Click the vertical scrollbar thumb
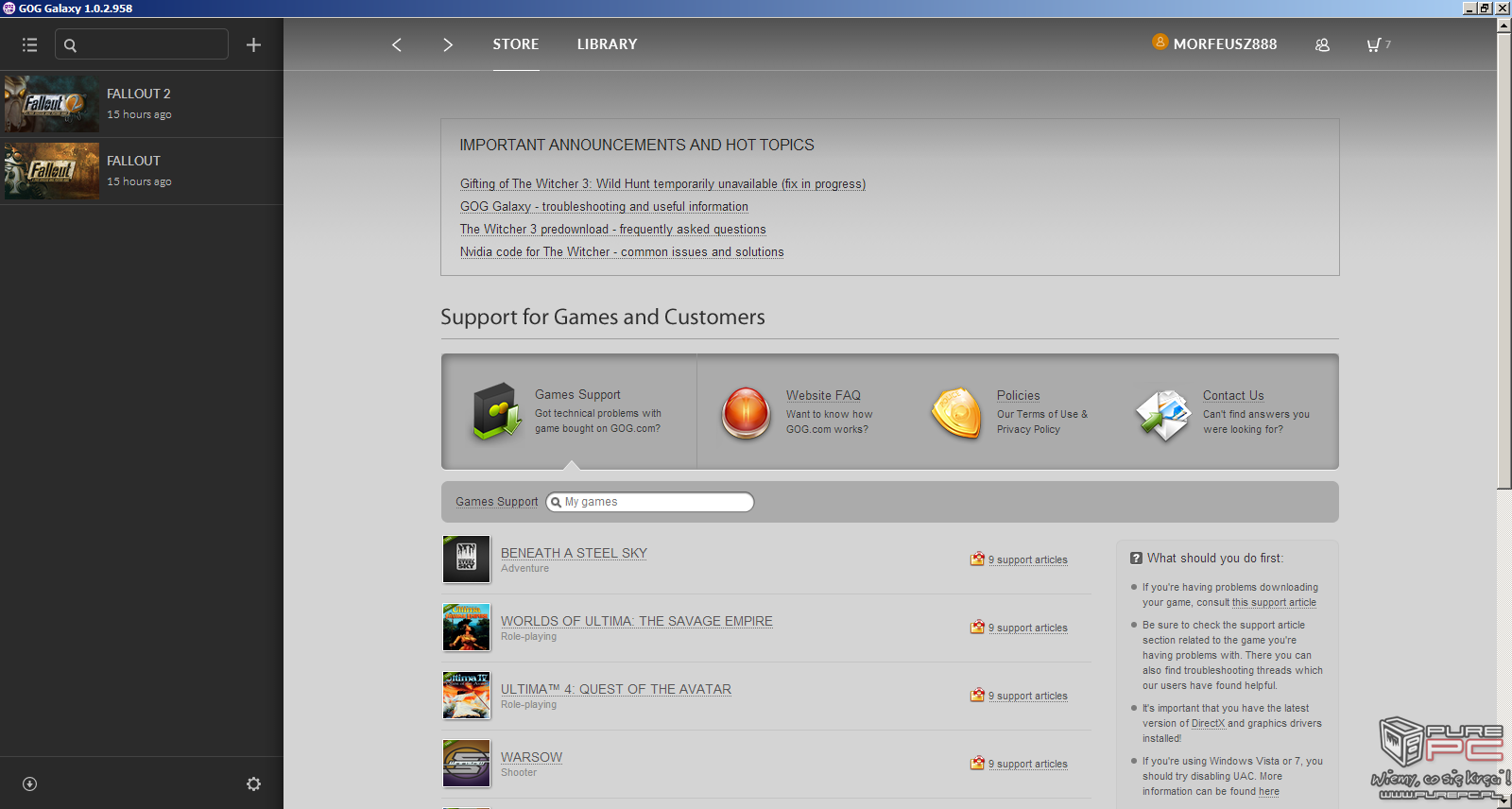 (x=1503, y=261)
